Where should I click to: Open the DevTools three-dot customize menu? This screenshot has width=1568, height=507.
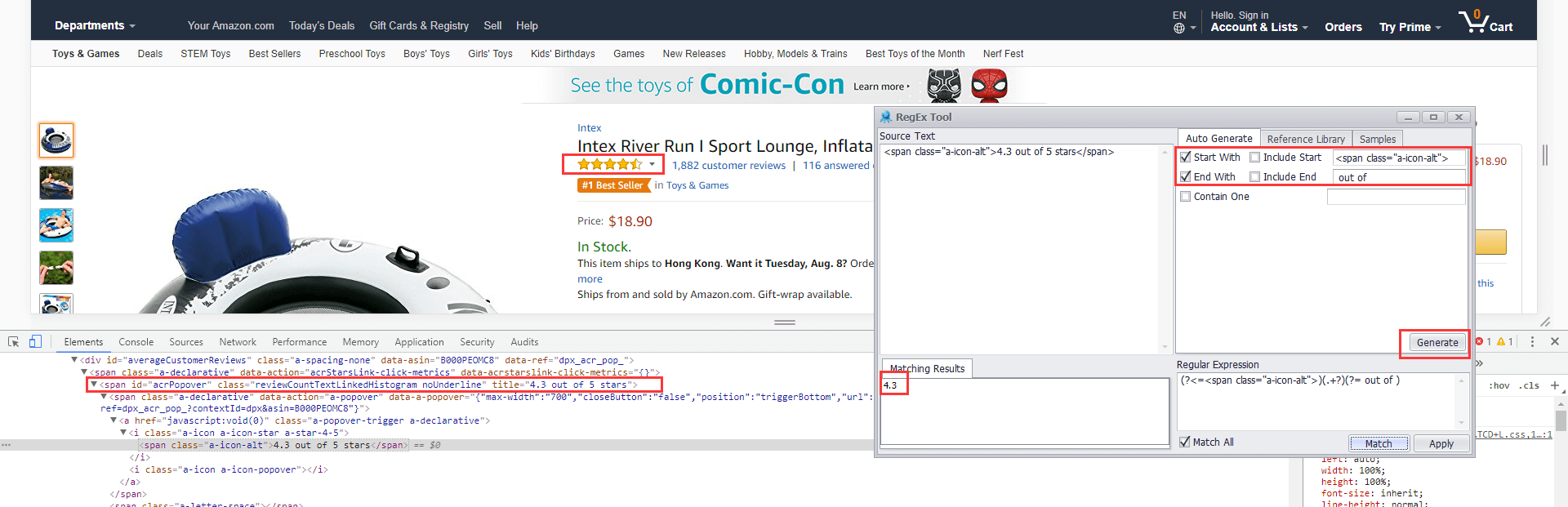1532,341
